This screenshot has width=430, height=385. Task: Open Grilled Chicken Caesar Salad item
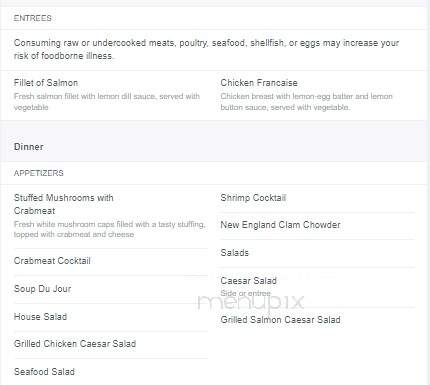(75, 344)
